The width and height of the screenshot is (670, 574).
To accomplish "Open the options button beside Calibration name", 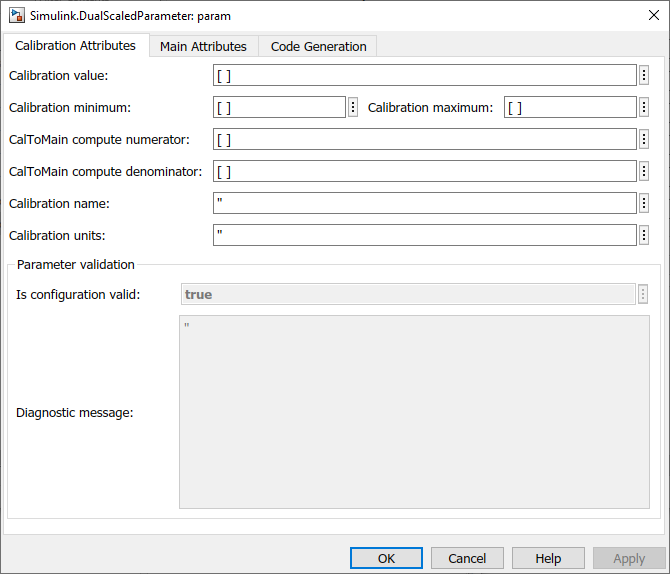I will coord(644,204).
